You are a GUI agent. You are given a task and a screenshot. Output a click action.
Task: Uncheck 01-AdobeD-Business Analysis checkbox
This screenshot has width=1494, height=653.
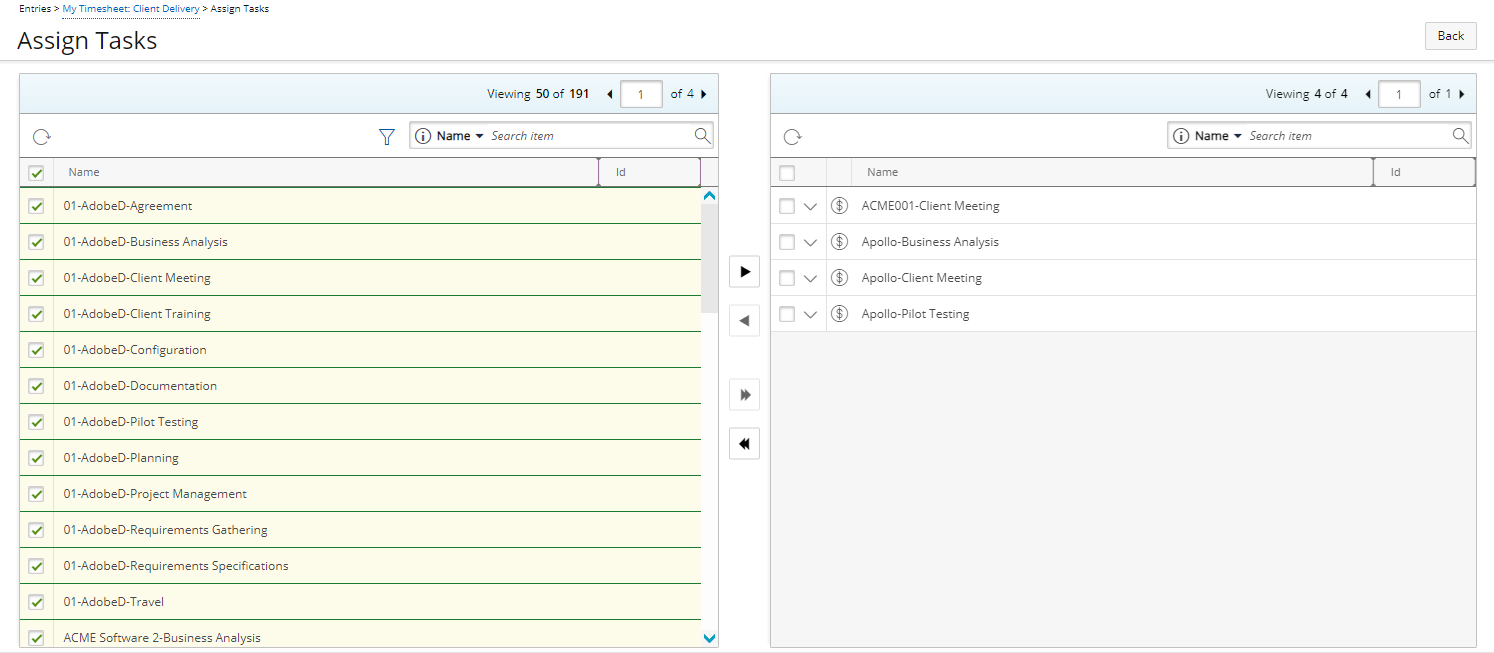coord(37,242)
